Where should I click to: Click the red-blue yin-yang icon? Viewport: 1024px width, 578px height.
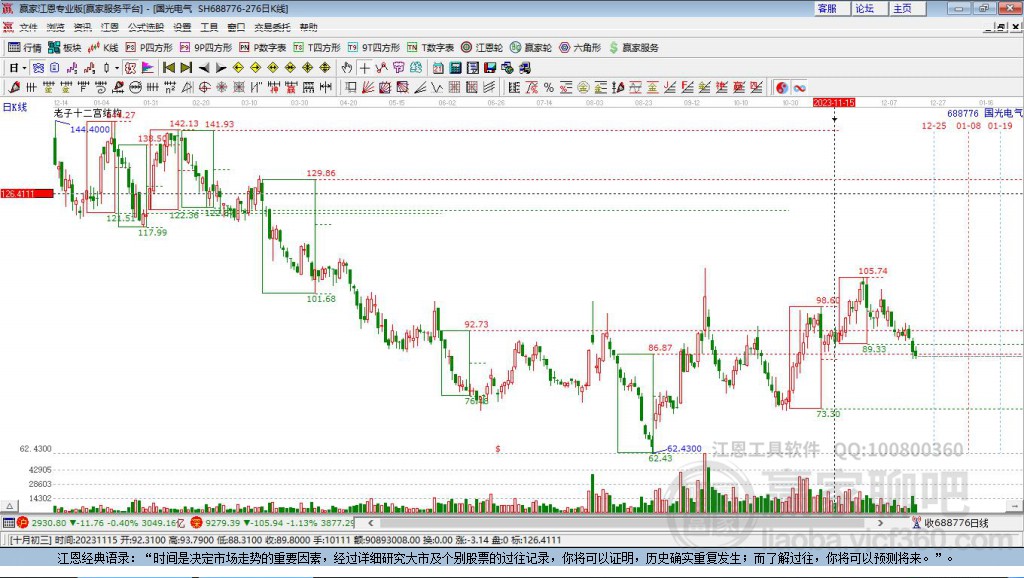click(x=782, y=88)
